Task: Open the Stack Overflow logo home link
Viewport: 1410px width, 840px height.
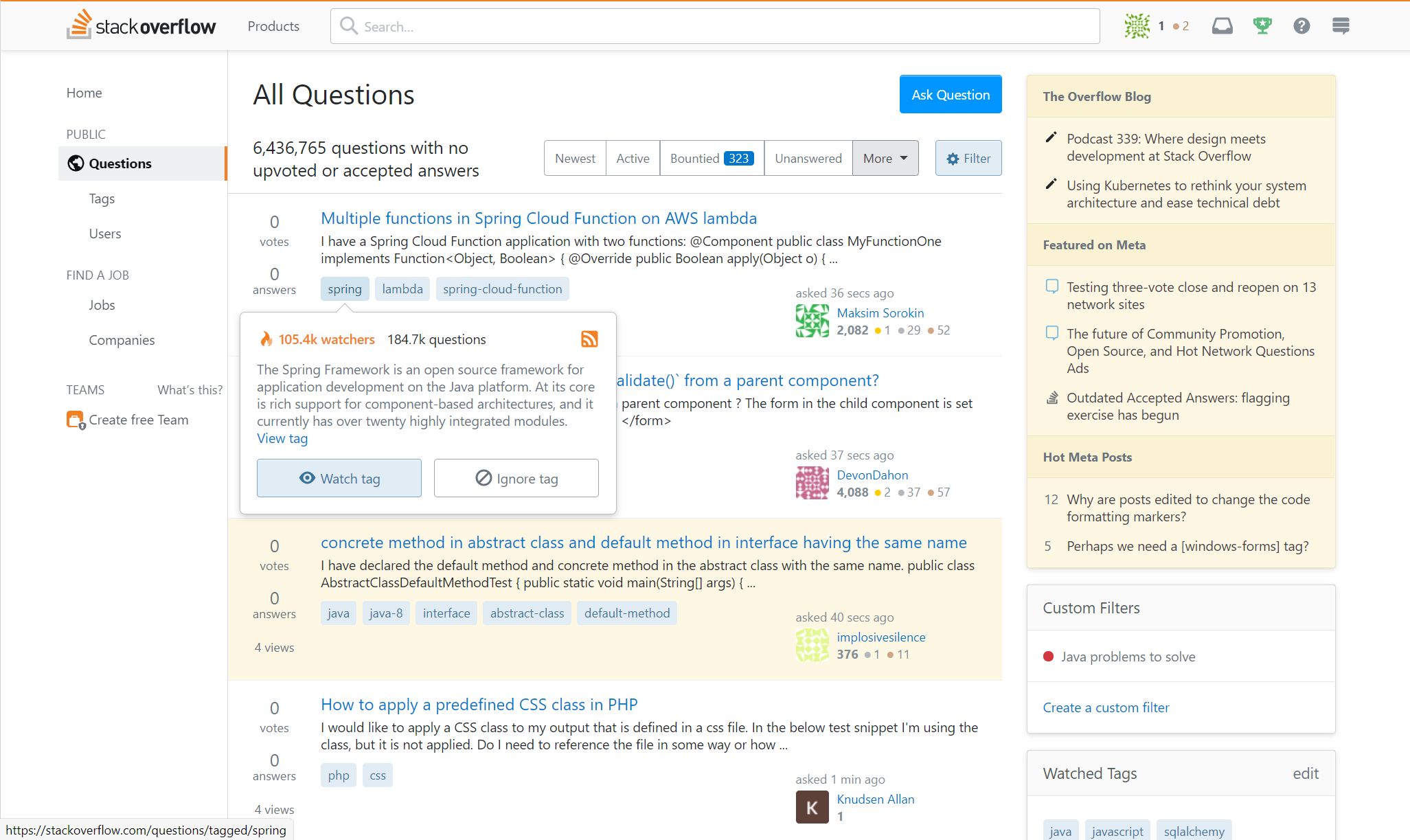Action: pos(141,25)
